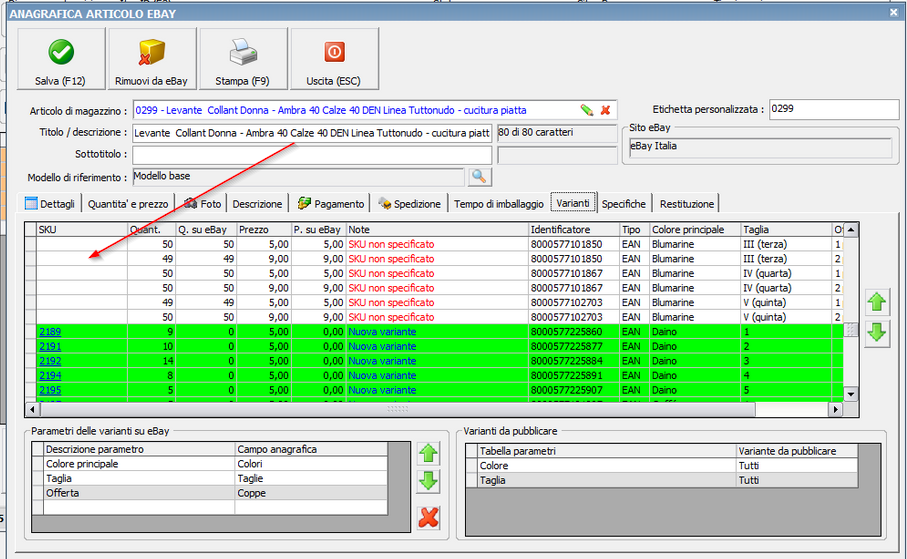Move parameter up with green arrow in Parametri panel
The height and width of the screenshot is (559, 907).
click(428, 453)
